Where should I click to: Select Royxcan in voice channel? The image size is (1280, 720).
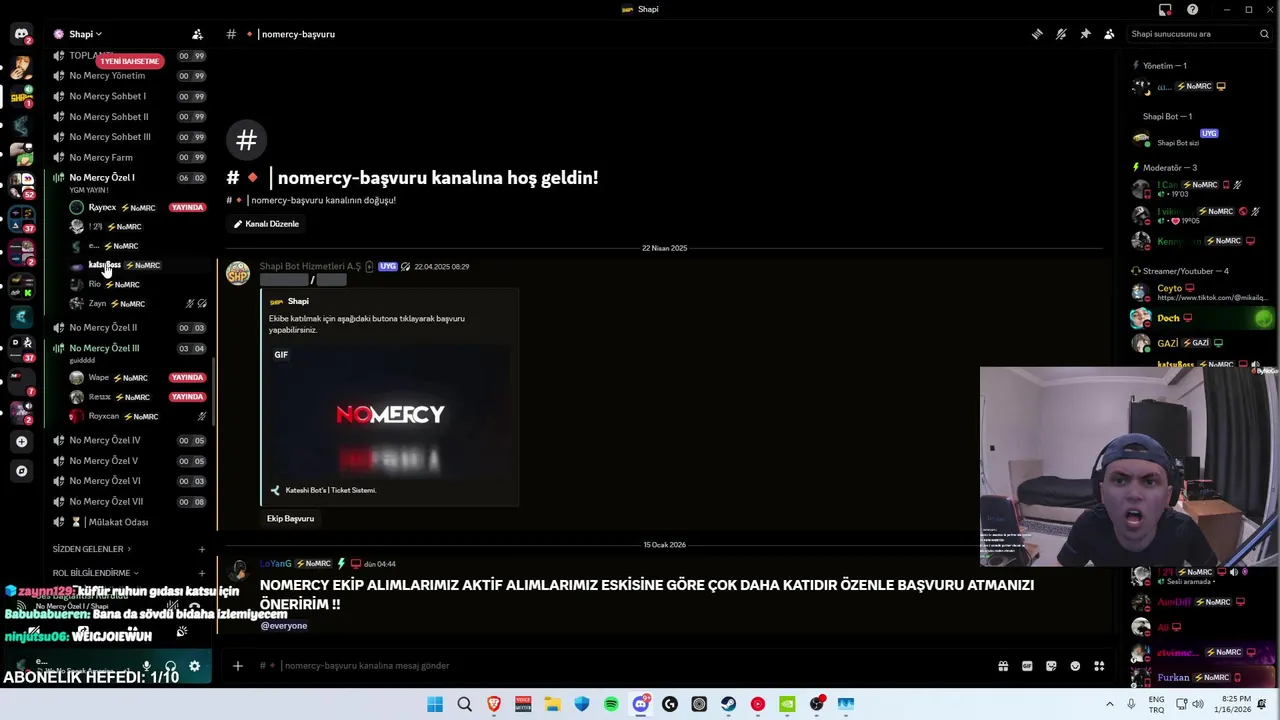tap(103, 416)
